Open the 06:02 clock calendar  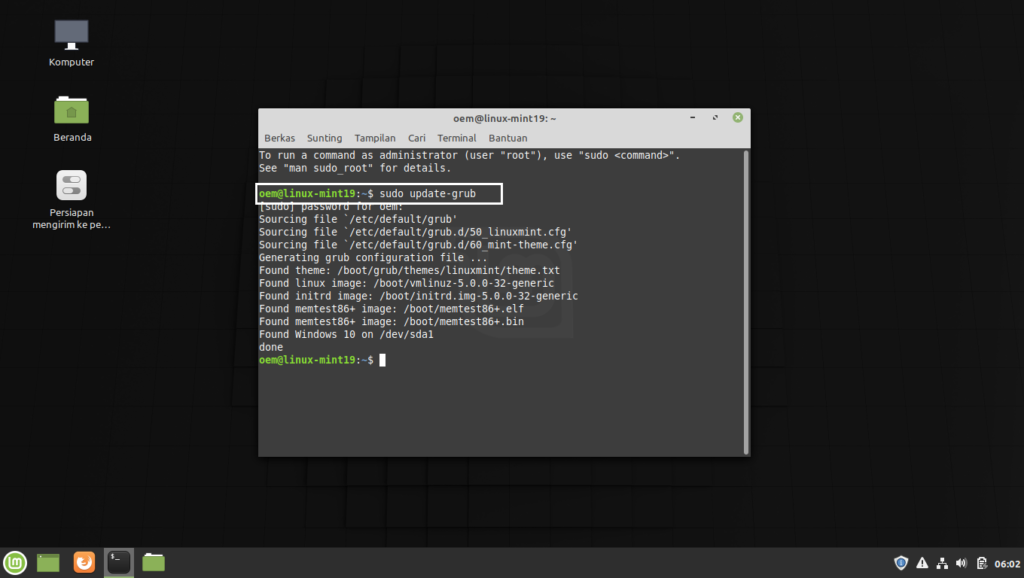pos(1007,564)
